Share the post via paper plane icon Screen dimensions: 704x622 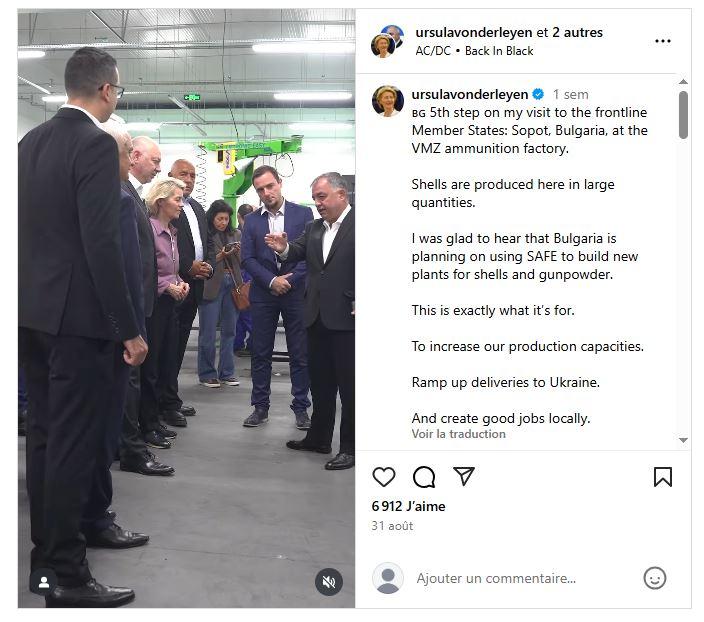click(464, 476)
